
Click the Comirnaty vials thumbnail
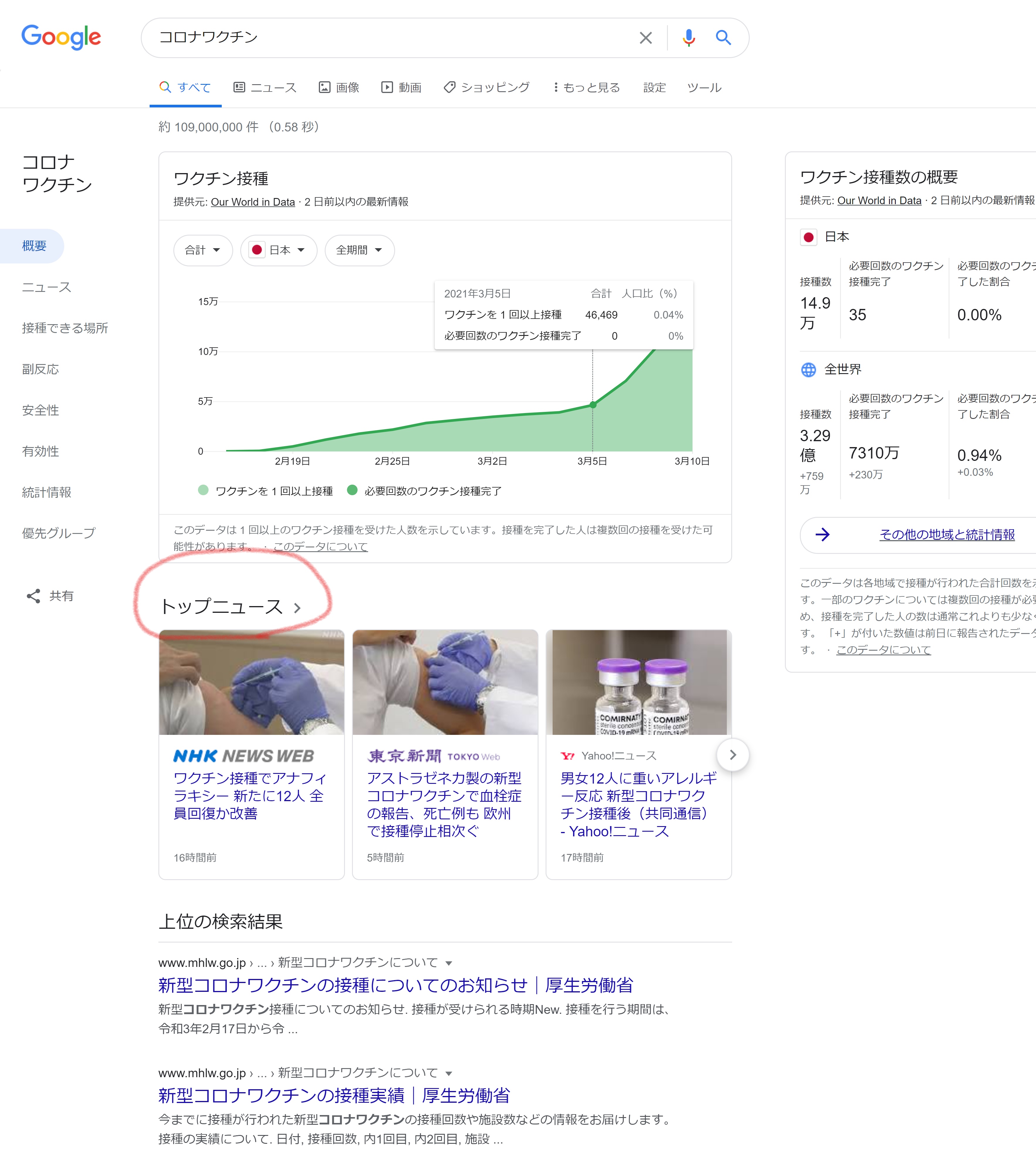pyautogui.click(x=639, y=682)
